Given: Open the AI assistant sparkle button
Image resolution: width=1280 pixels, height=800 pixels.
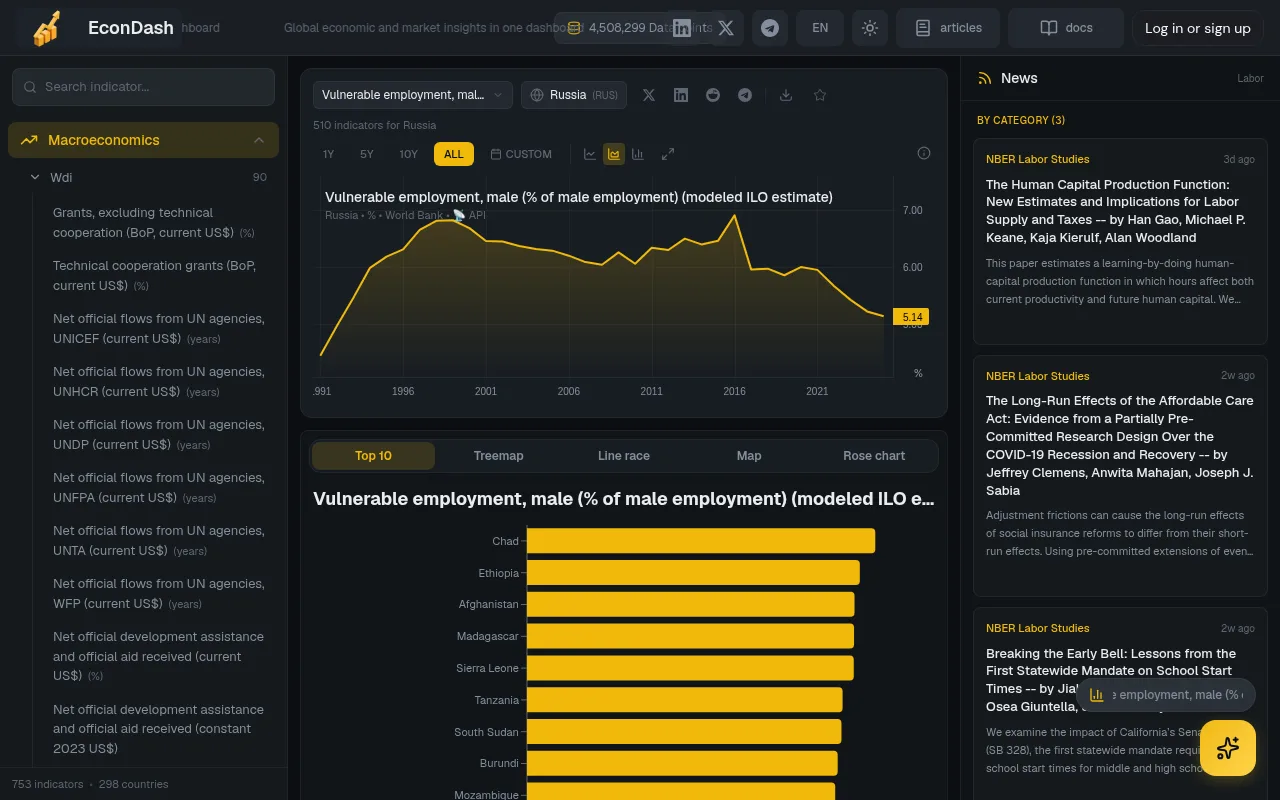Looking at the screenshot, I should 1228,748.
